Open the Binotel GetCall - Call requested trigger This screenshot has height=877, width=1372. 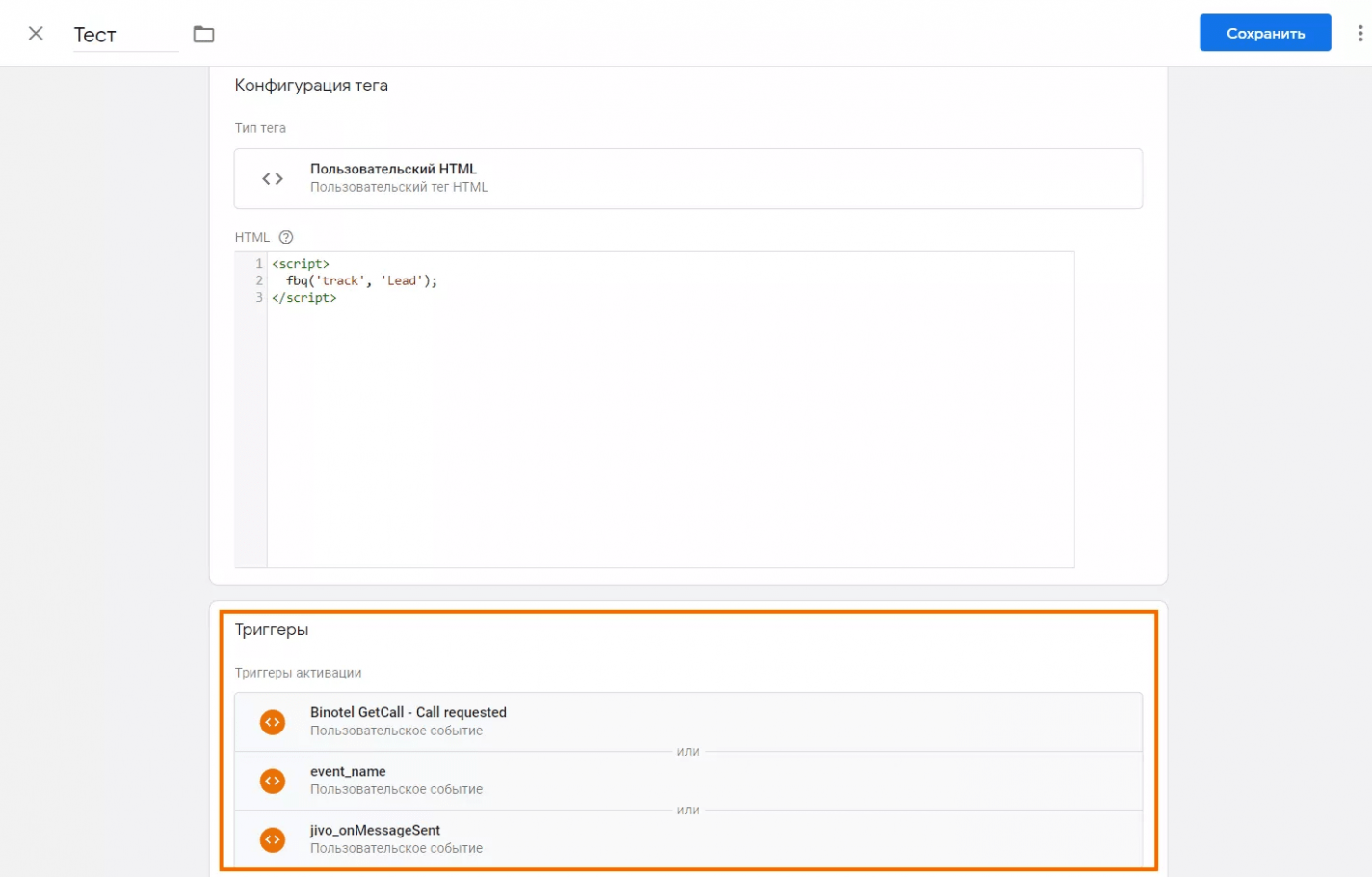click(688, 722)
